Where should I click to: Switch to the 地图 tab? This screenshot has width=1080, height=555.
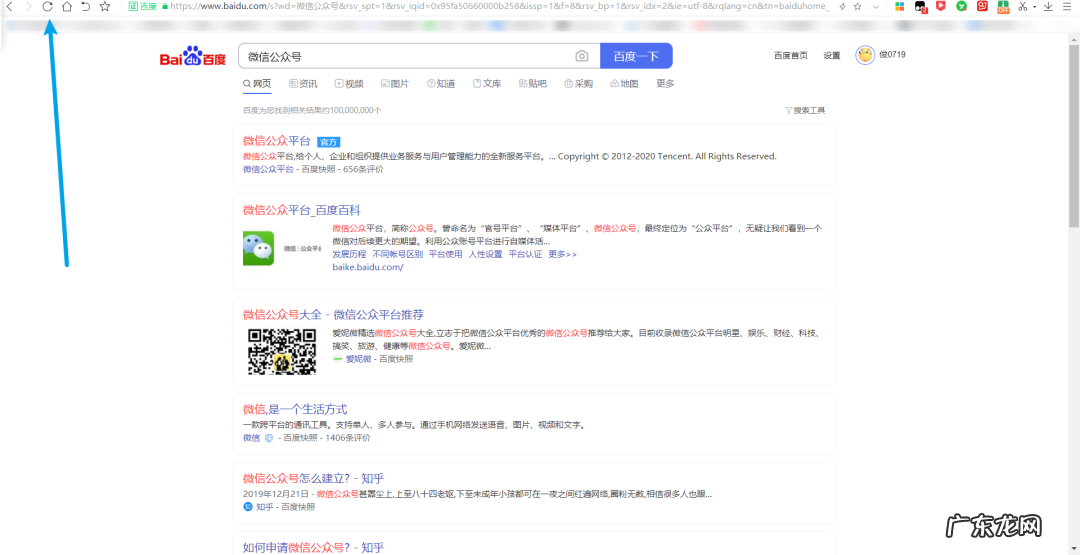tap(625, 84)
